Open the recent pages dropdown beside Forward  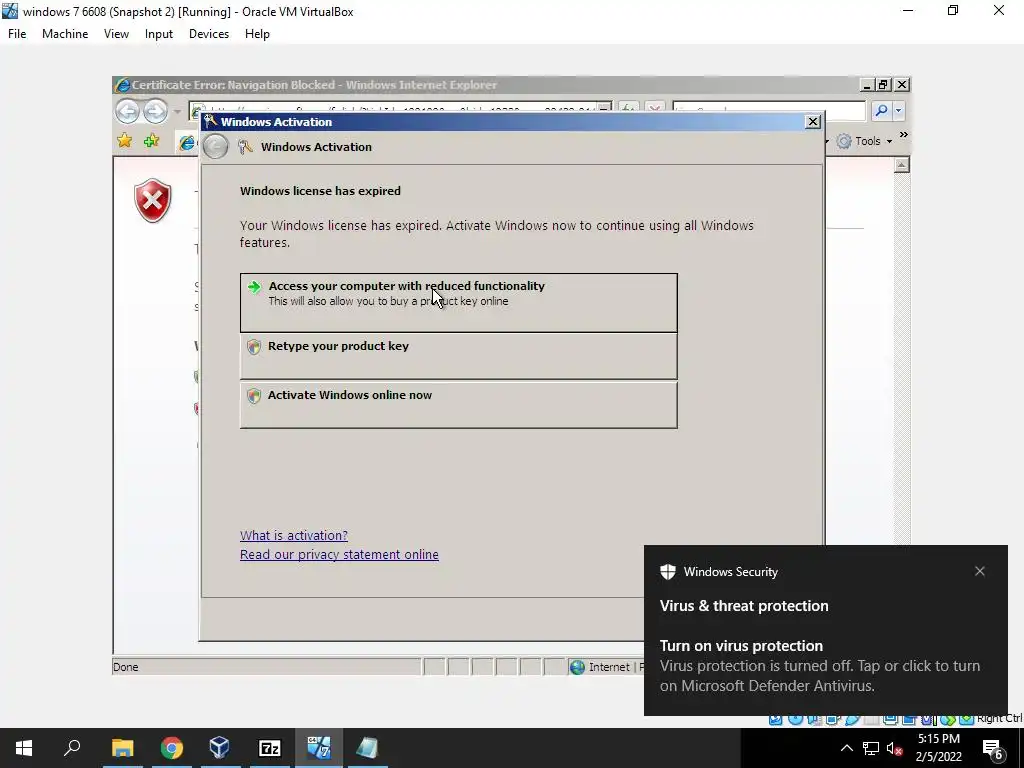(177, 112)
